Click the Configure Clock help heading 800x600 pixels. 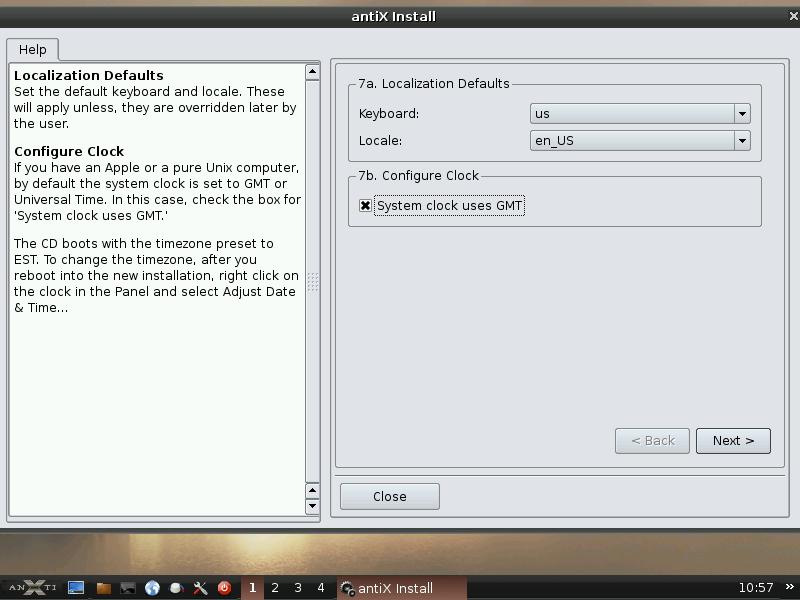pos(69,152)
